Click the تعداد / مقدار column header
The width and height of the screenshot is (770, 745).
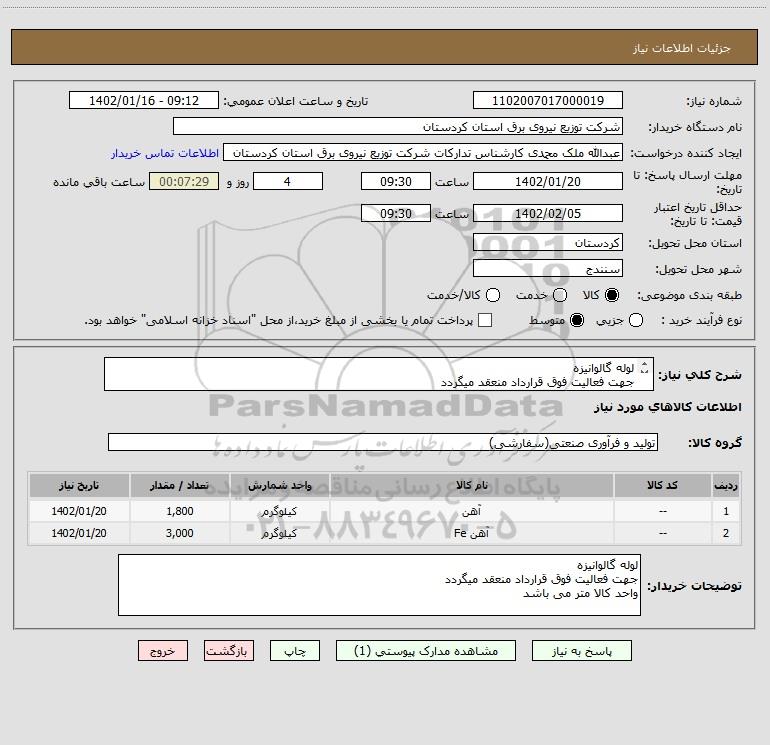click(179, 485)
